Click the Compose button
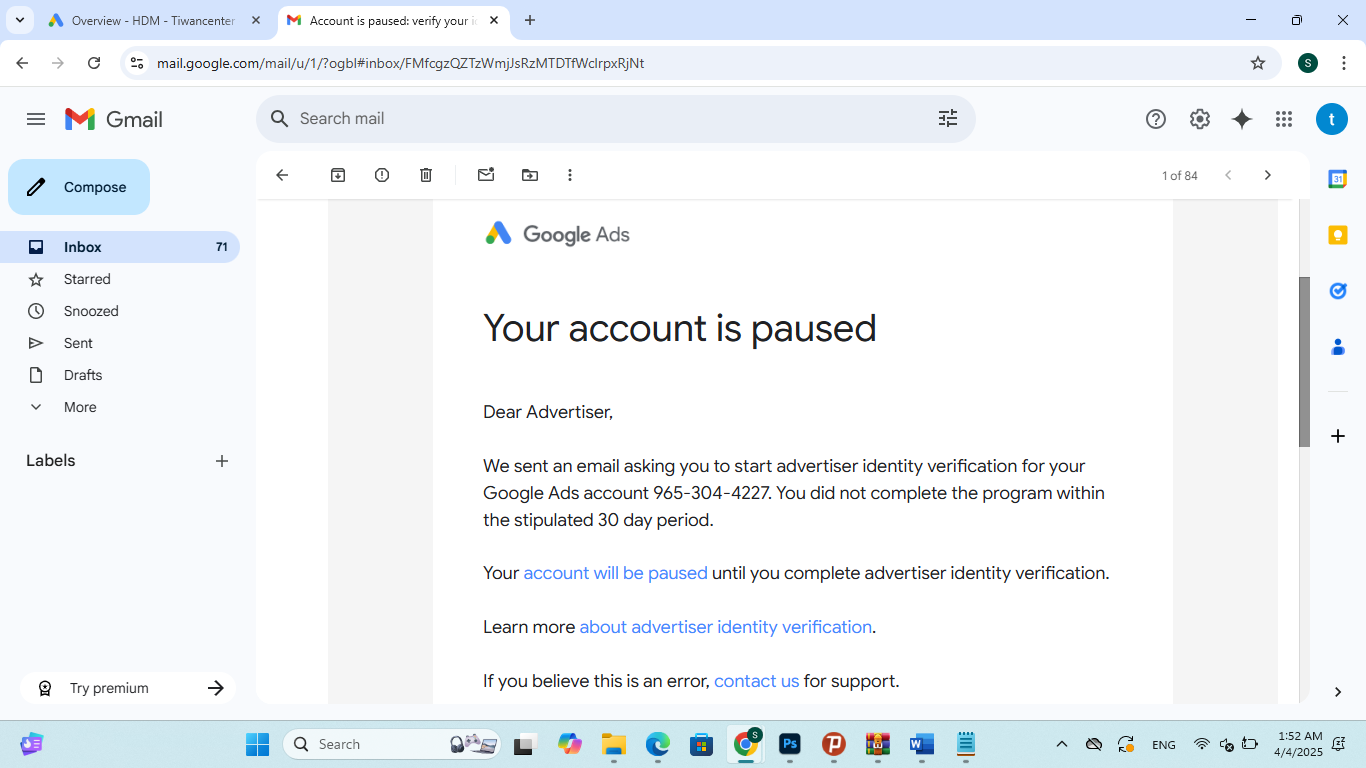This screenshot has width=1366, height=768. [79, 187]
